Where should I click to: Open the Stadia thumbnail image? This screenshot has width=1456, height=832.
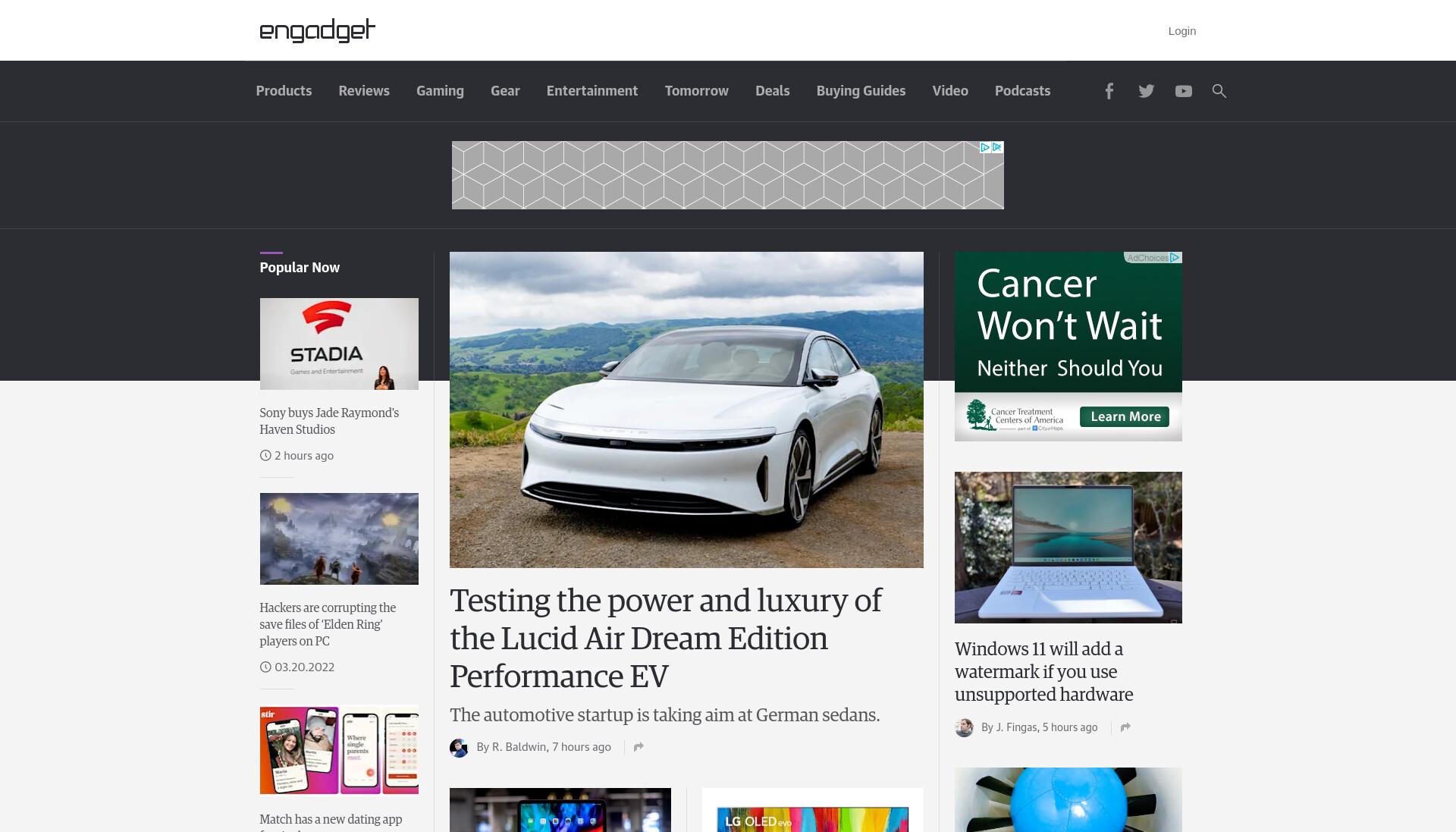pyautogui.click(x=339, y=344)
